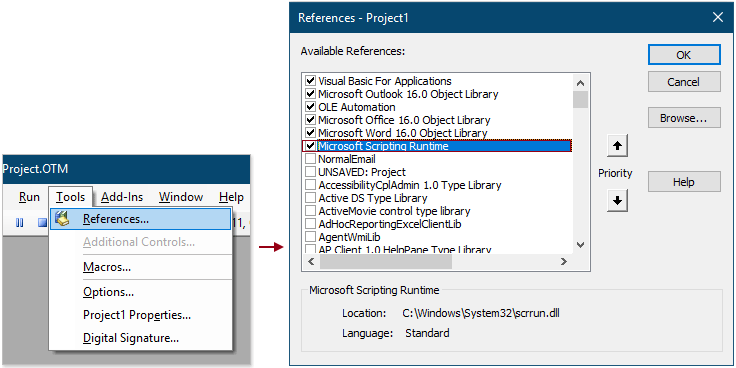Screen dimensions: 736x368
Task: Open the Window menu
Action: [x=181, y=197]
